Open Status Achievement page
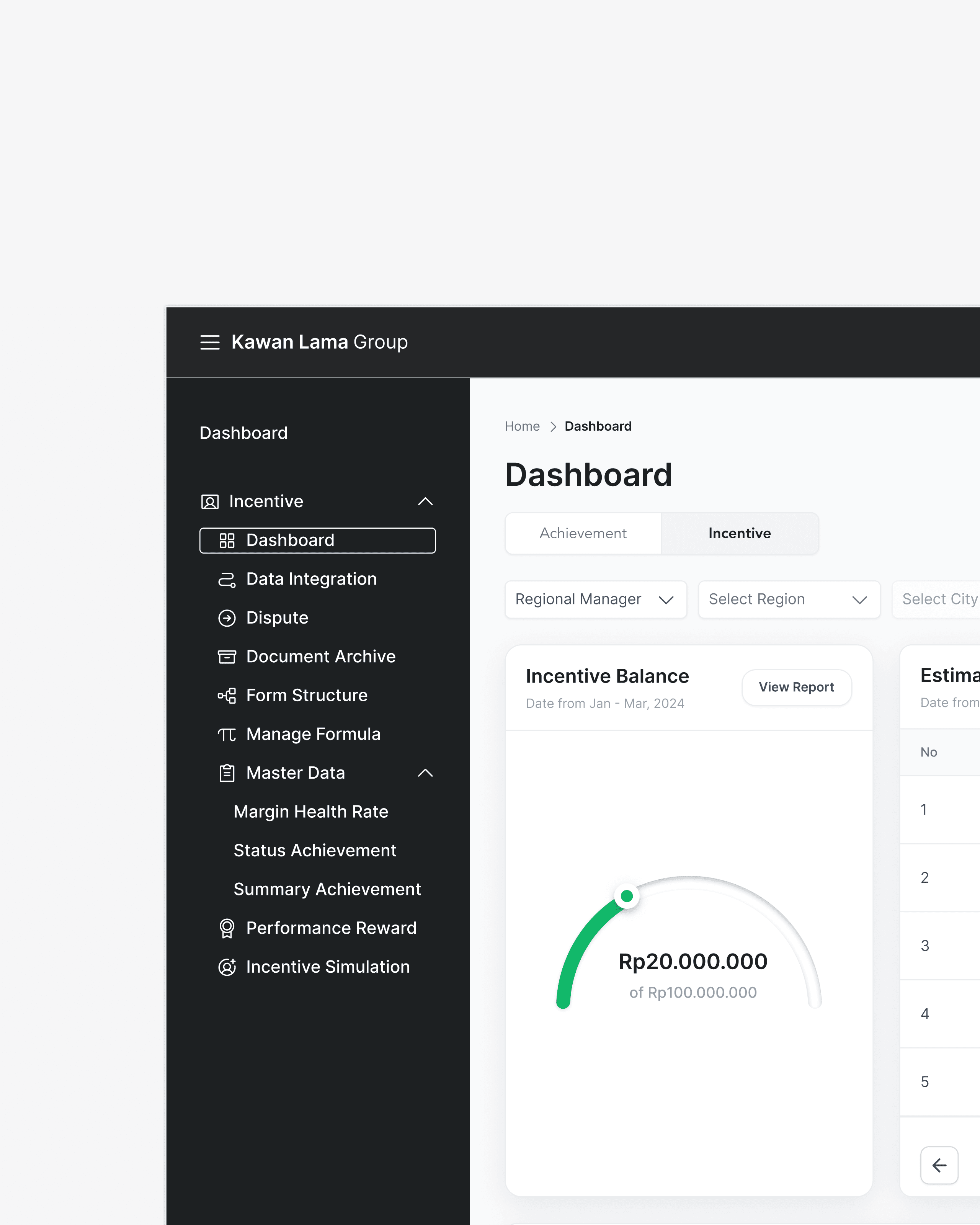This screenshot has width=980, height=1225. coord(315,851)
